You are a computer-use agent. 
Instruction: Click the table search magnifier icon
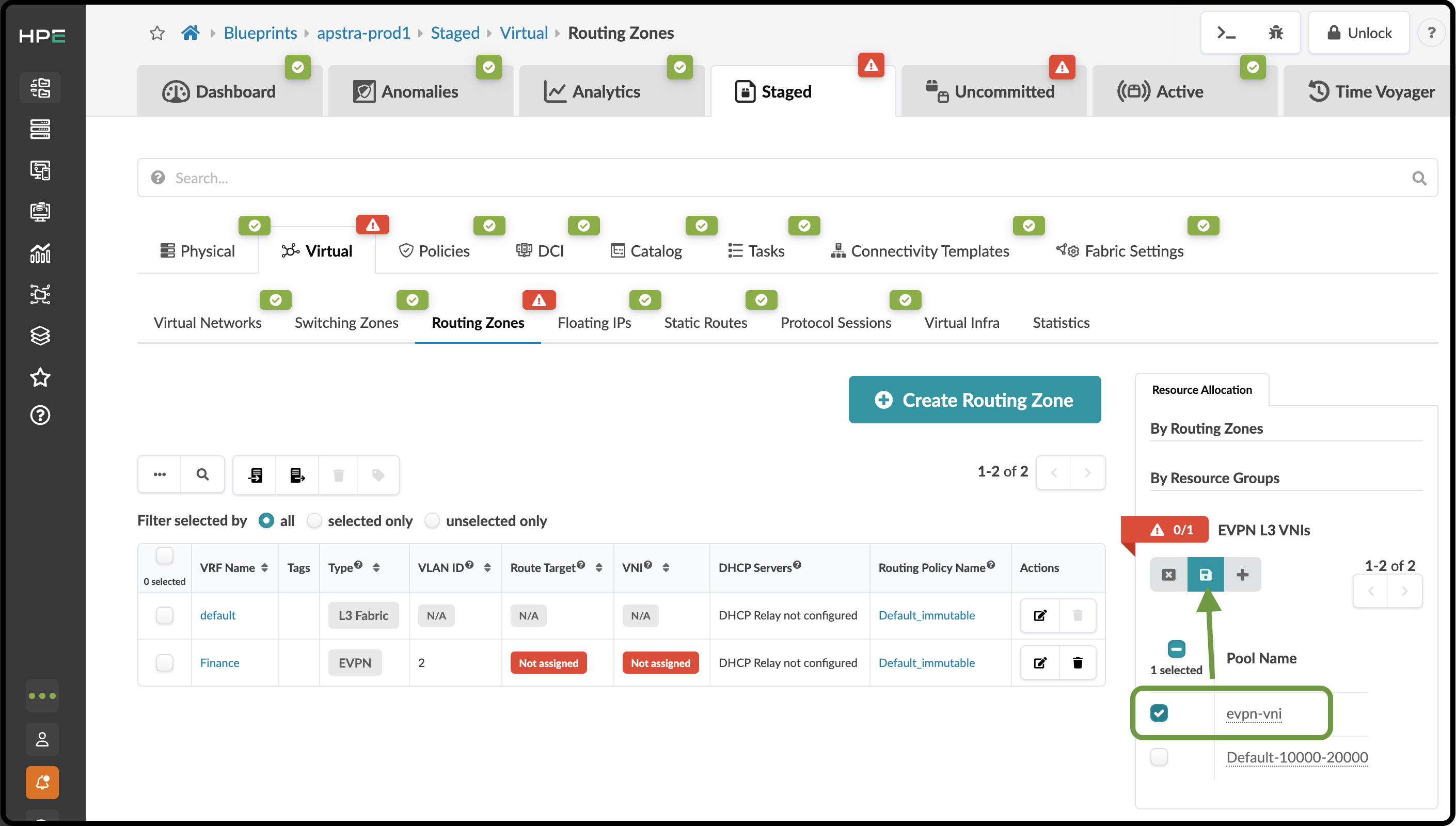202,475
